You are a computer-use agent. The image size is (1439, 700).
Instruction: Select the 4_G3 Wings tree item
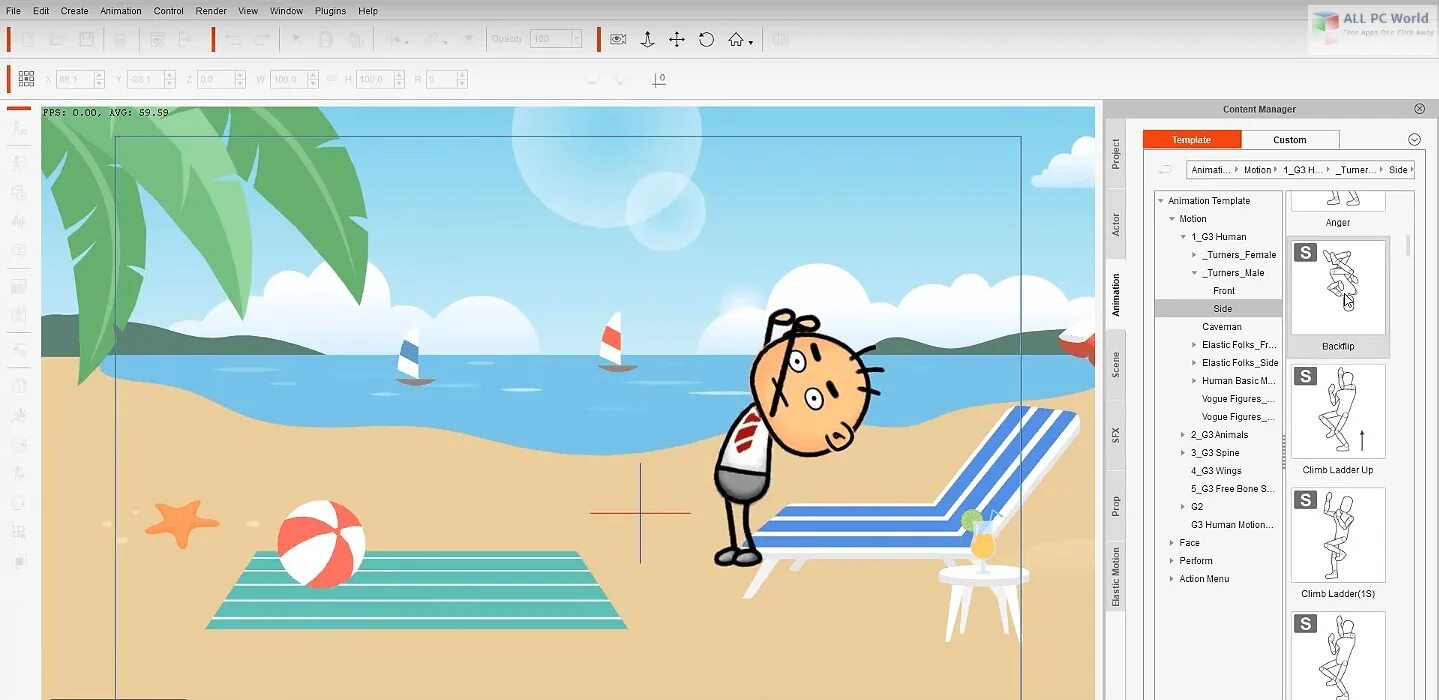[x=1216, y=471]
